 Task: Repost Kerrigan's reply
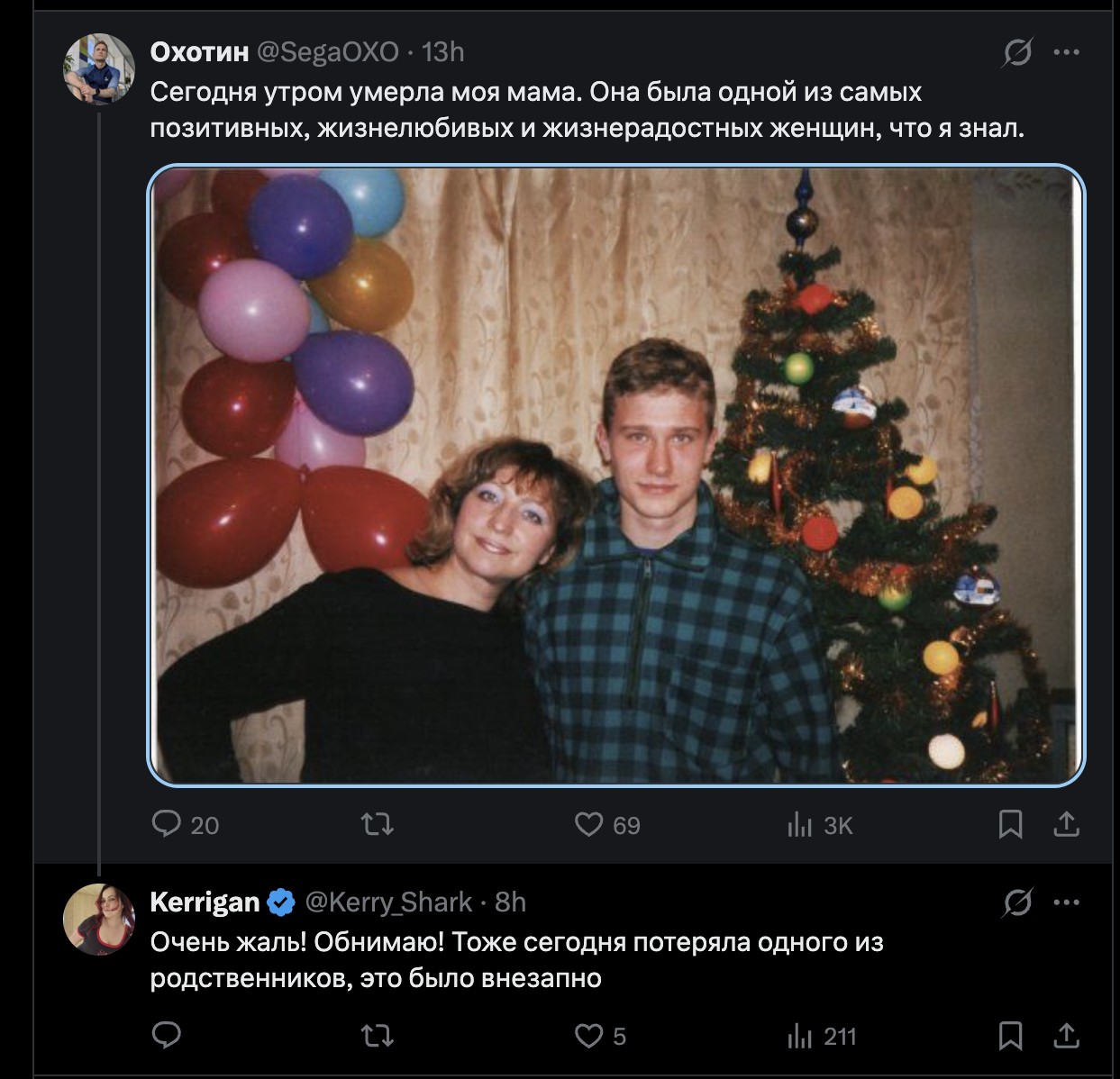point(378,1036)
